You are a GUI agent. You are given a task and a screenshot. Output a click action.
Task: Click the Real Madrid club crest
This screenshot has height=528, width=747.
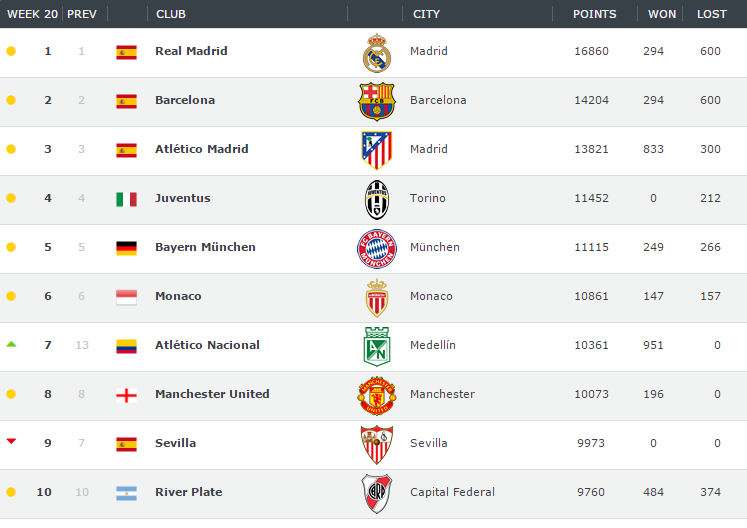click(377, 53)
